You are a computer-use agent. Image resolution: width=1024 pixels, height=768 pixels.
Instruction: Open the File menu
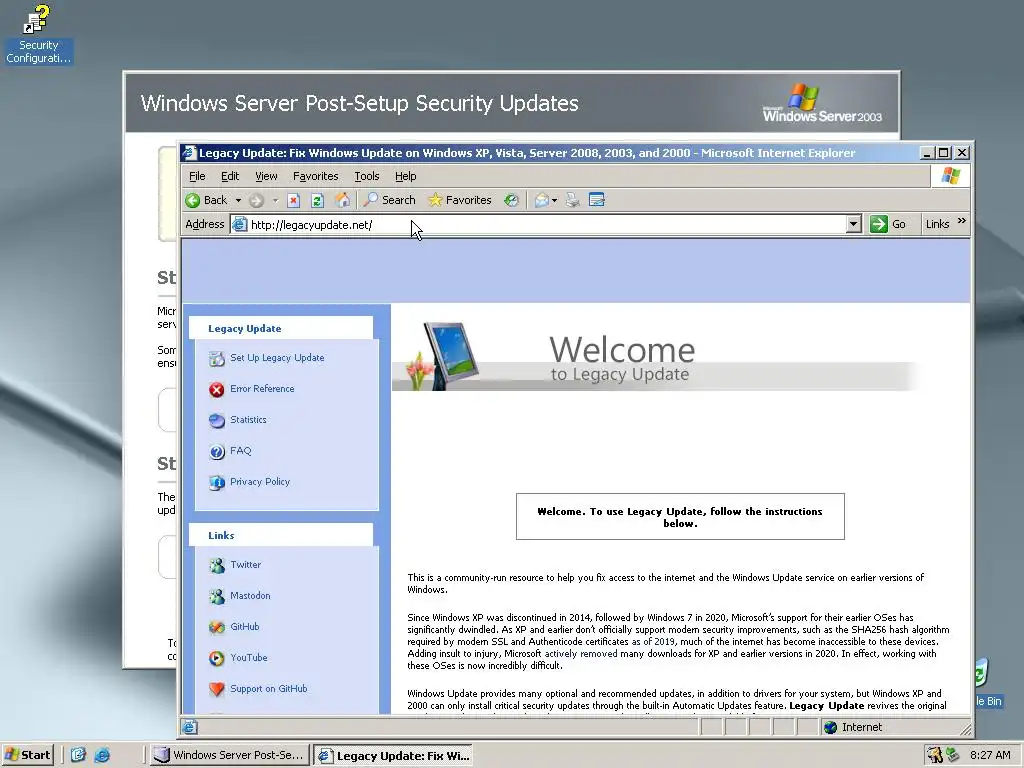(x=197, y=176)
